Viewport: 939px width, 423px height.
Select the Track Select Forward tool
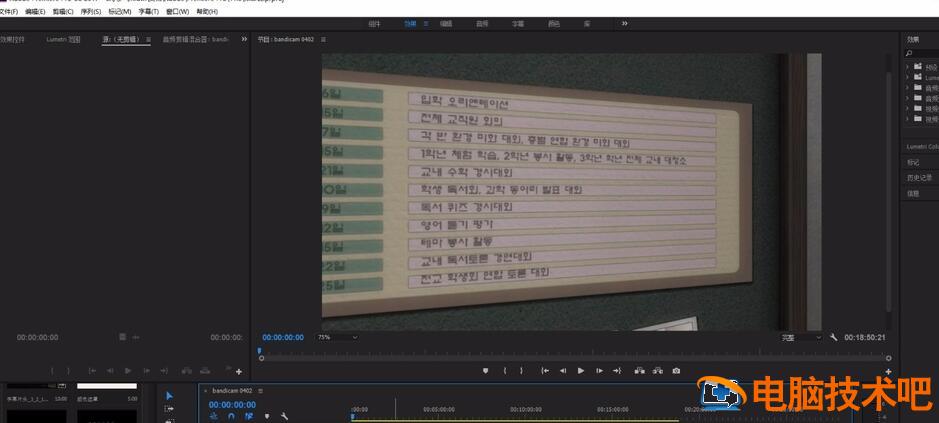point(169,409)
